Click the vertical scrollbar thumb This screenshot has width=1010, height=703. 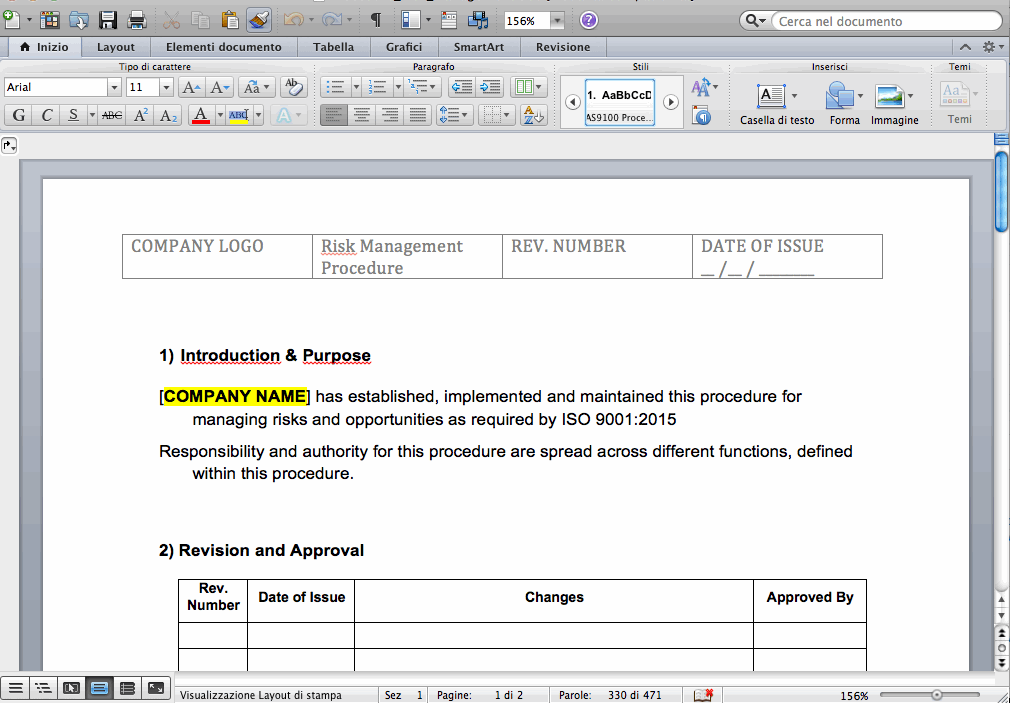(1002, 189)
